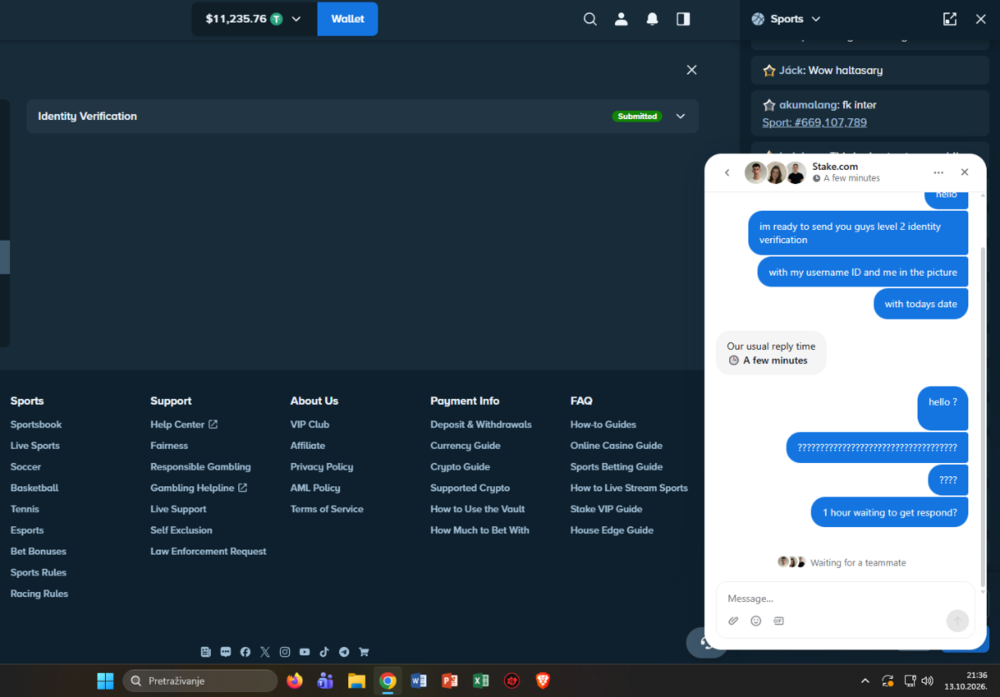Open the forum speech-bubble icon in footer

(226, 652)
